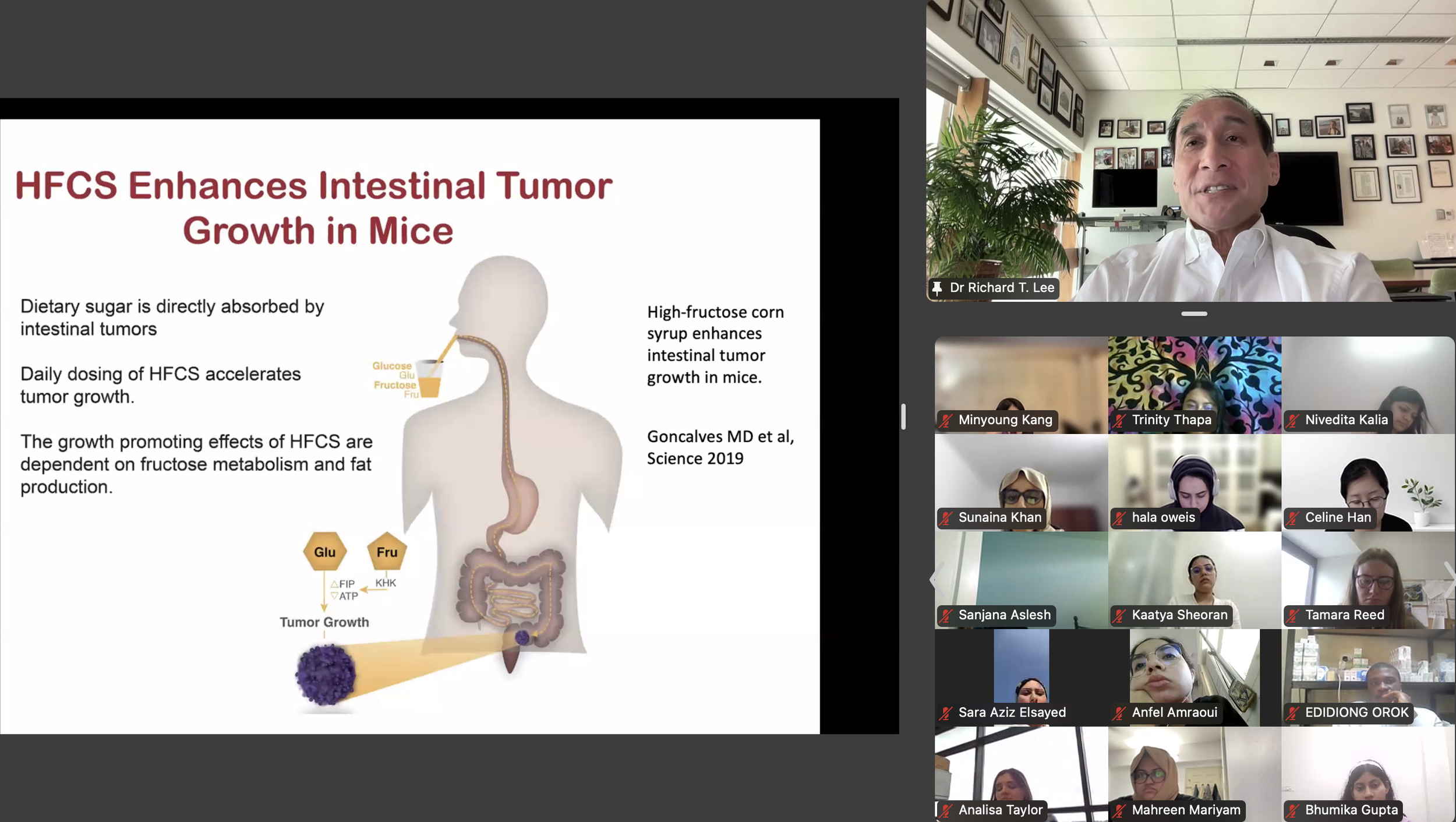Click muted mic icon beside Sunaina Khan
The height and width of the screenshot is (822, 1456).
(946, 518)
